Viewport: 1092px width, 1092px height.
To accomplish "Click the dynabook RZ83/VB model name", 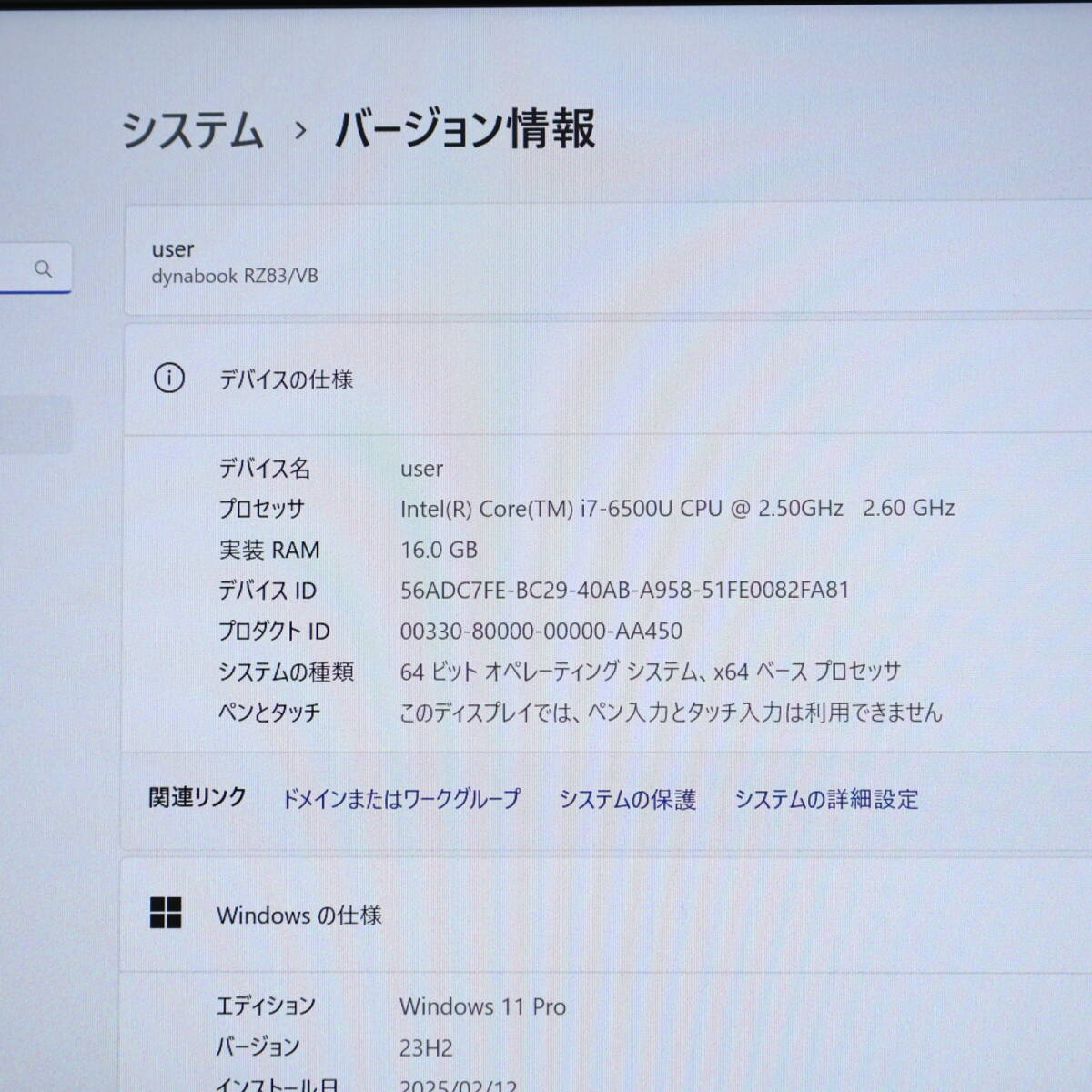I will pos(235,276).
